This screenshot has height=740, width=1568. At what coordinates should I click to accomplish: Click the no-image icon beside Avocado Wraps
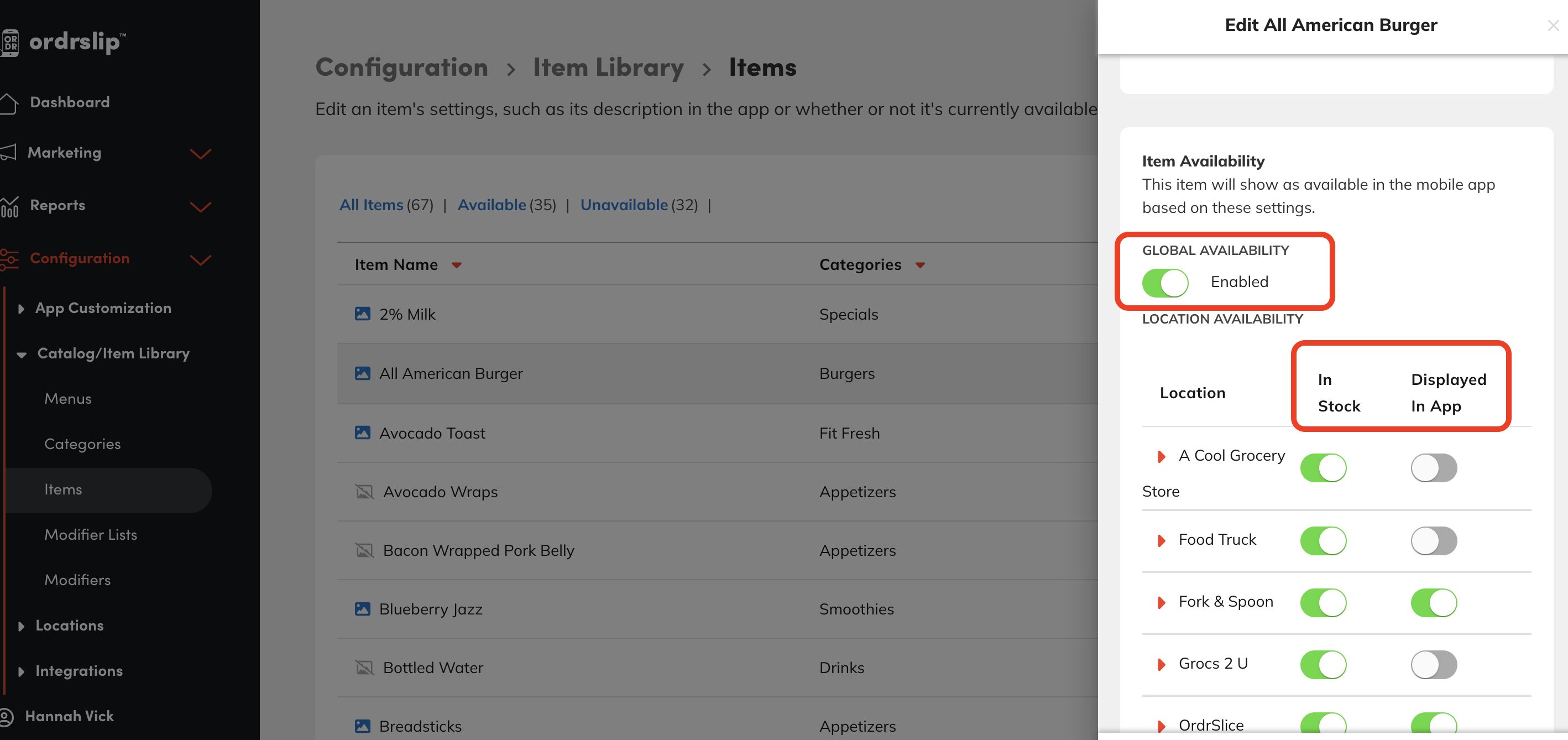click(x=364, y=492)
